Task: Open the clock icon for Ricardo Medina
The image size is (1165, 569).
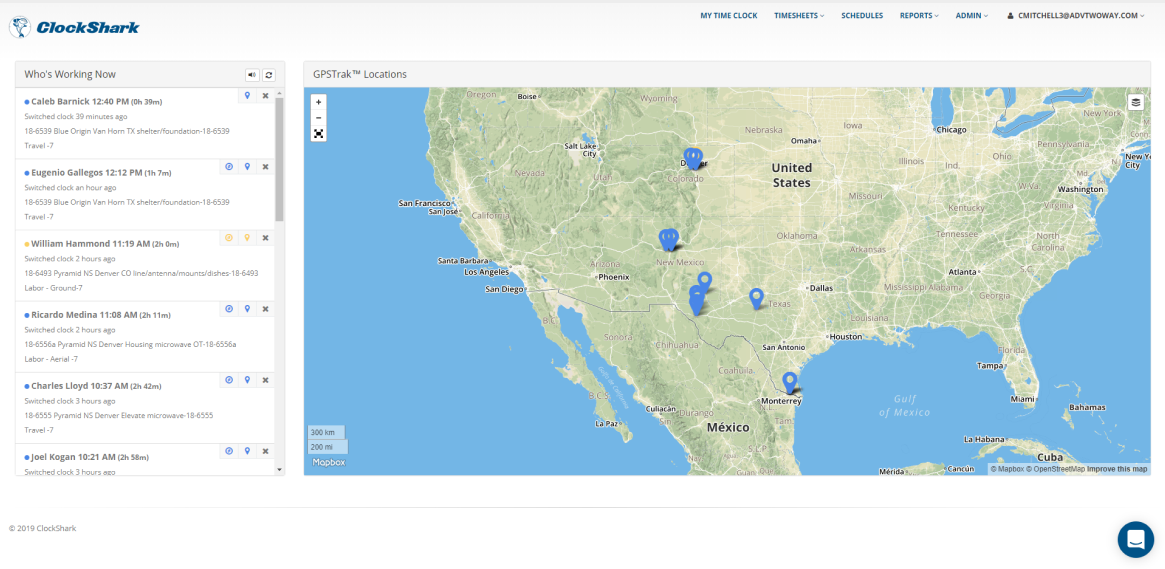Action: [x=229, y=309]
